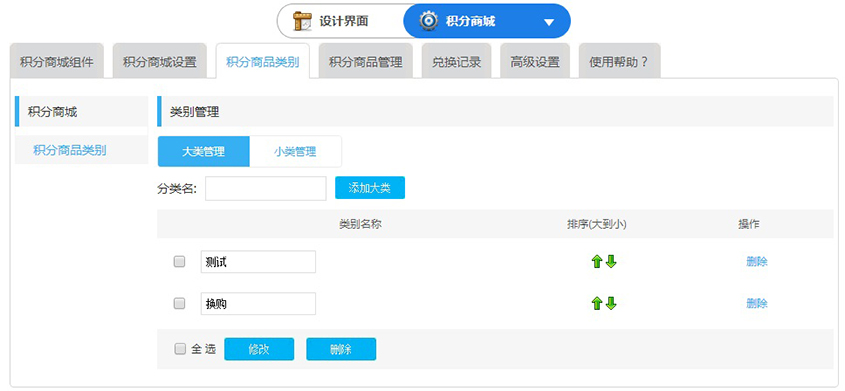The height and width of the screenshot is (391, 845).
Task: Switch to 积分商城组件 tab
Action: 57,61
